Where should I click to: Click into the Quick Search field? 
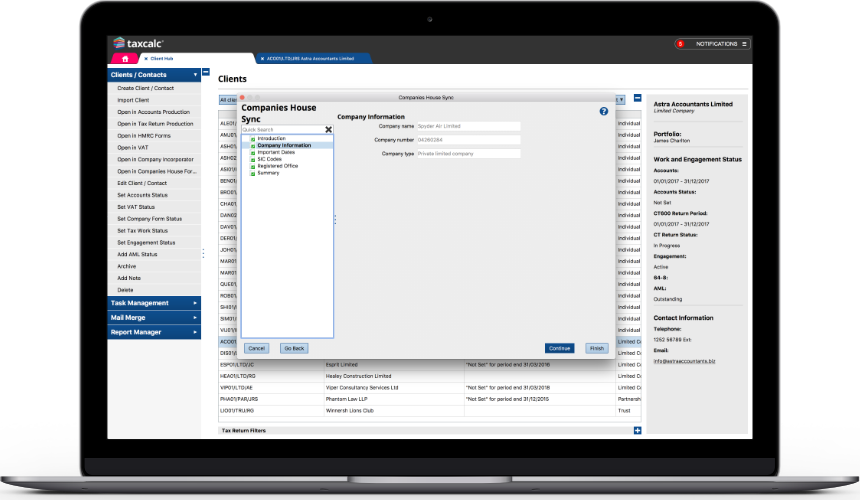click(x=283, y=129)
